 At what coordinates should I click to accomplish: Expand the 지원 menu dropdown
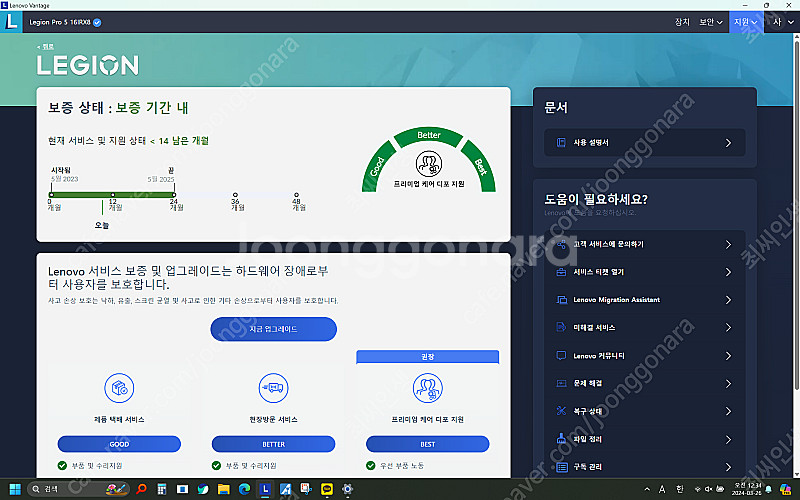coord(745,22)
